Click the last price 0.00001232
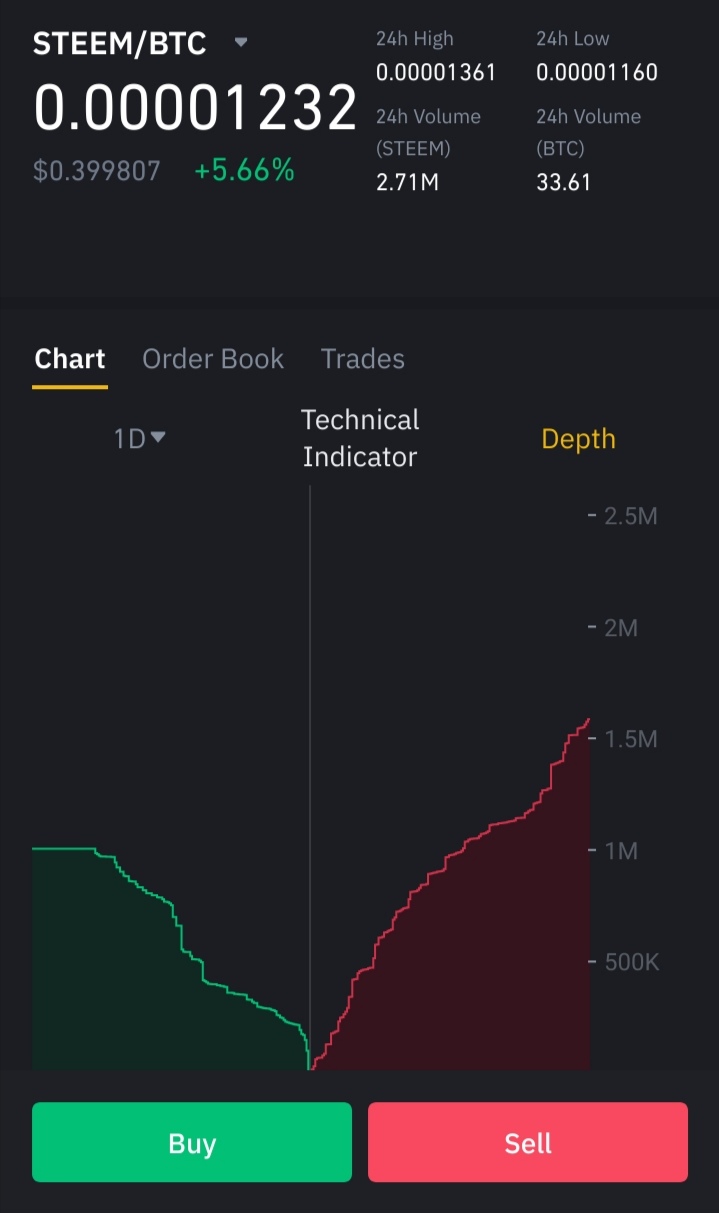Screen dimensions: 719x1213 click(x=195, y=108)
